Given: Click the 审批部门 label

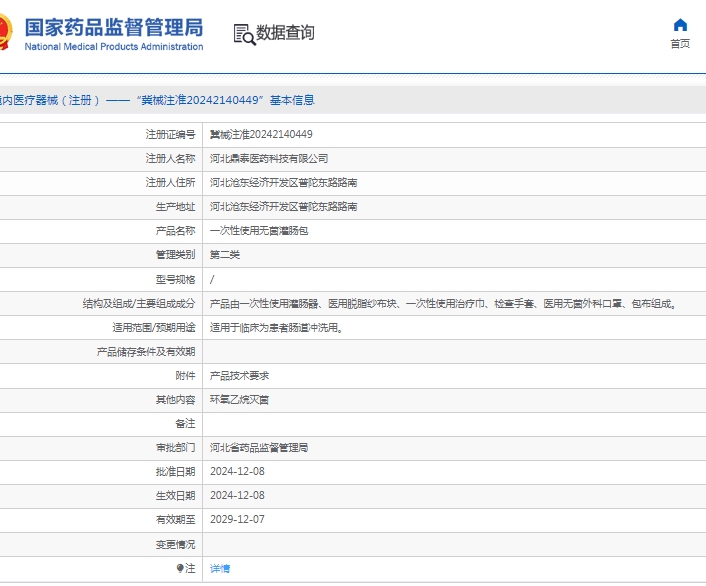Looking at the screenshot, I should tap(176, 448).
